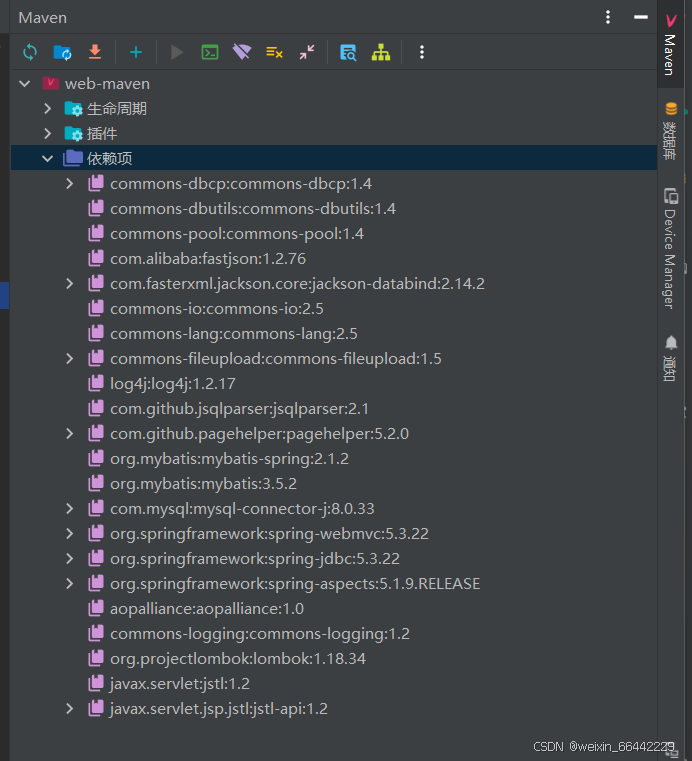The image size is (692, 761).
Task: Open Device Manager side tab
Action: pos(671,248)
